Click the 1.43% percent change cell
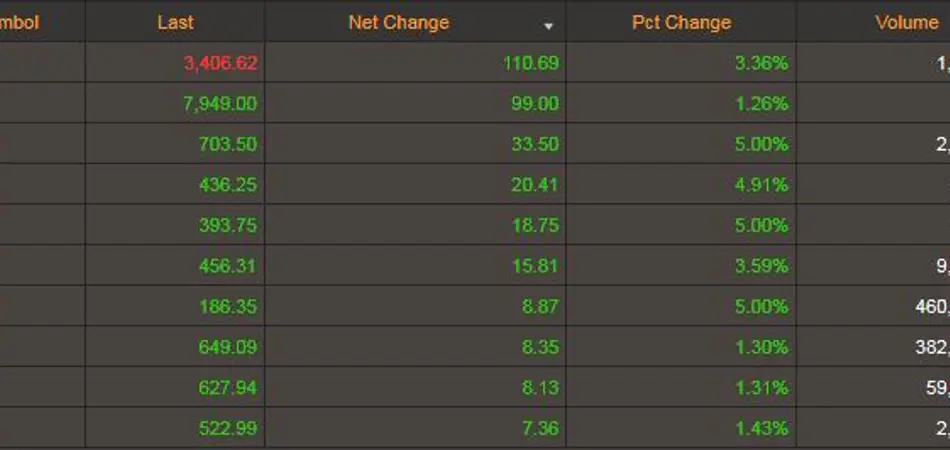Viewport: 950px width, 450px height. point(761,429)
